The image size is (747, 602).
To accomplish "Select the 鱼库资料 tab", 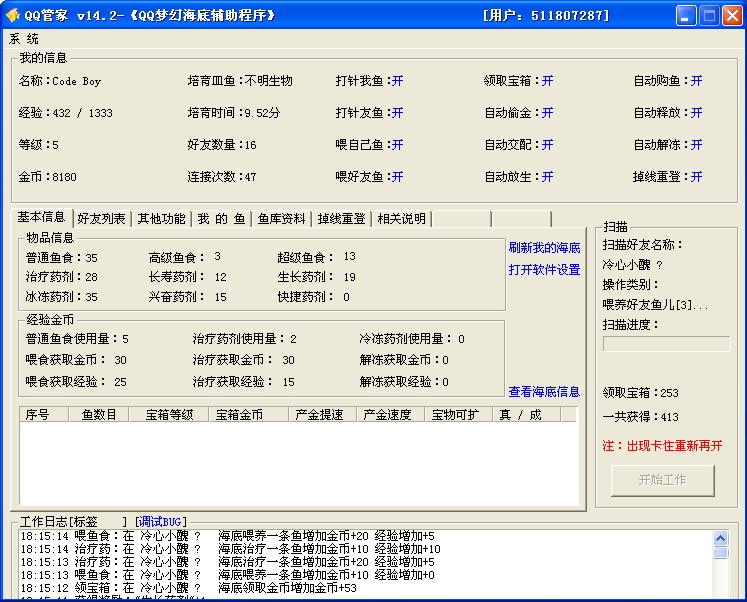I will coord(281,219).
